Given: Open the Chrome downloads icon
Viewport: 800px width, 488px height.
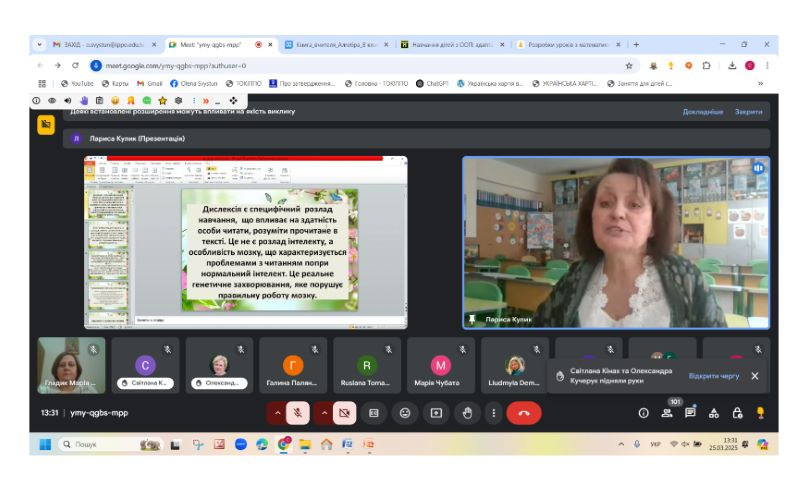Looking at the screenshot, I should pos(732,65).
